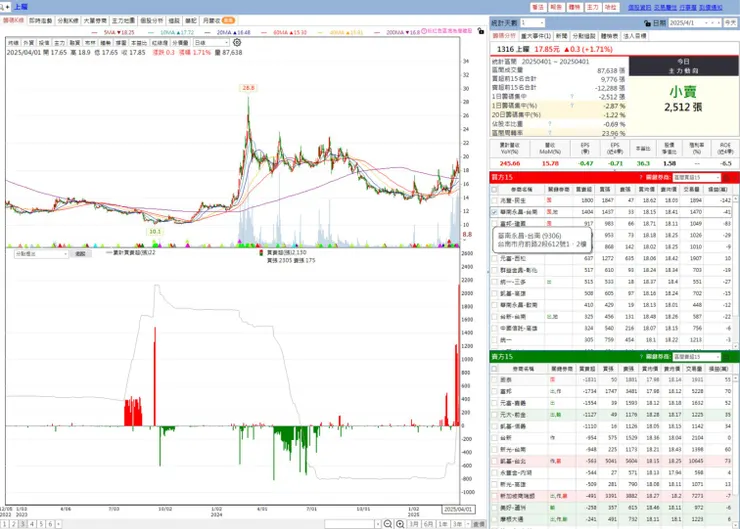Open the dropdown in the 賣方15 header
This screenshot has width=740, height=529.
(697, 357)
